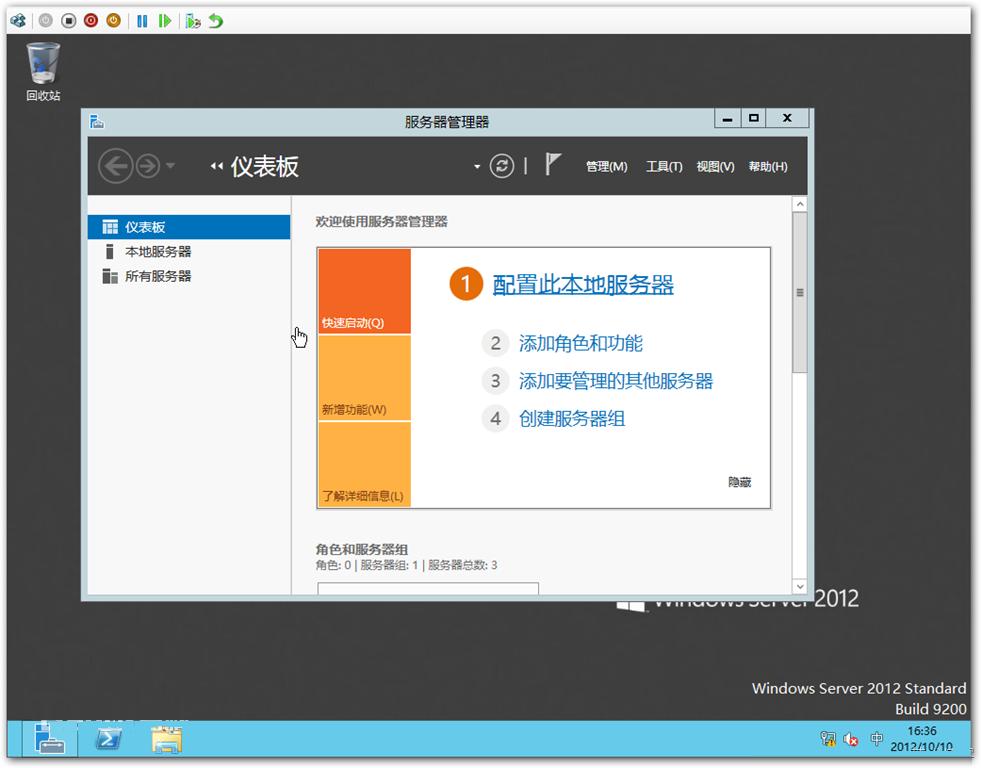Screen dimensions: 981x768
Task: Select 仪表板 in the Server Manager sidebar
Action: (x=147, y=227)
